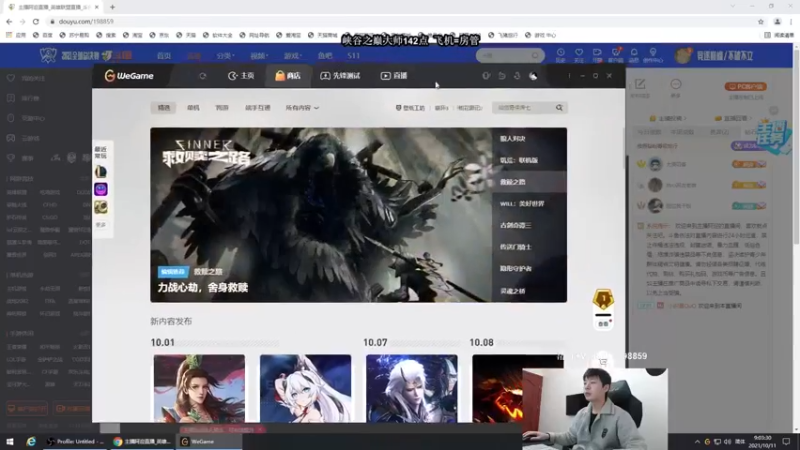Image resolution: width=800 pixels, height=450 pixels.
Task: Open the white-haired girl game thumbnail
Action: [x=305, y=388]
